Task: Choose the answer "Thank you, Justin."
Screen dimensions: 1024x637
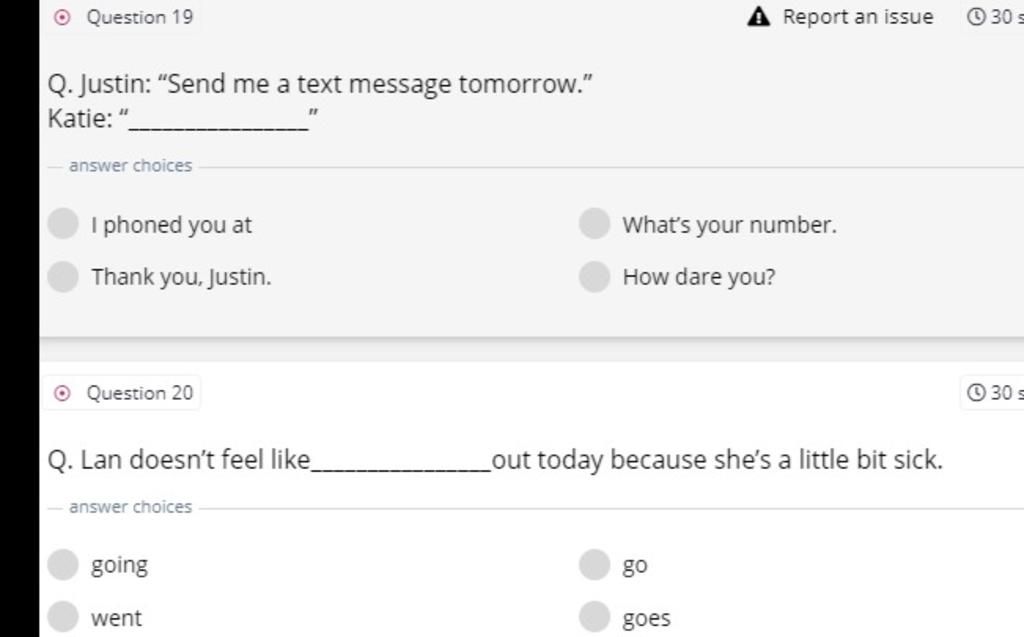Action: pos(63,276)
